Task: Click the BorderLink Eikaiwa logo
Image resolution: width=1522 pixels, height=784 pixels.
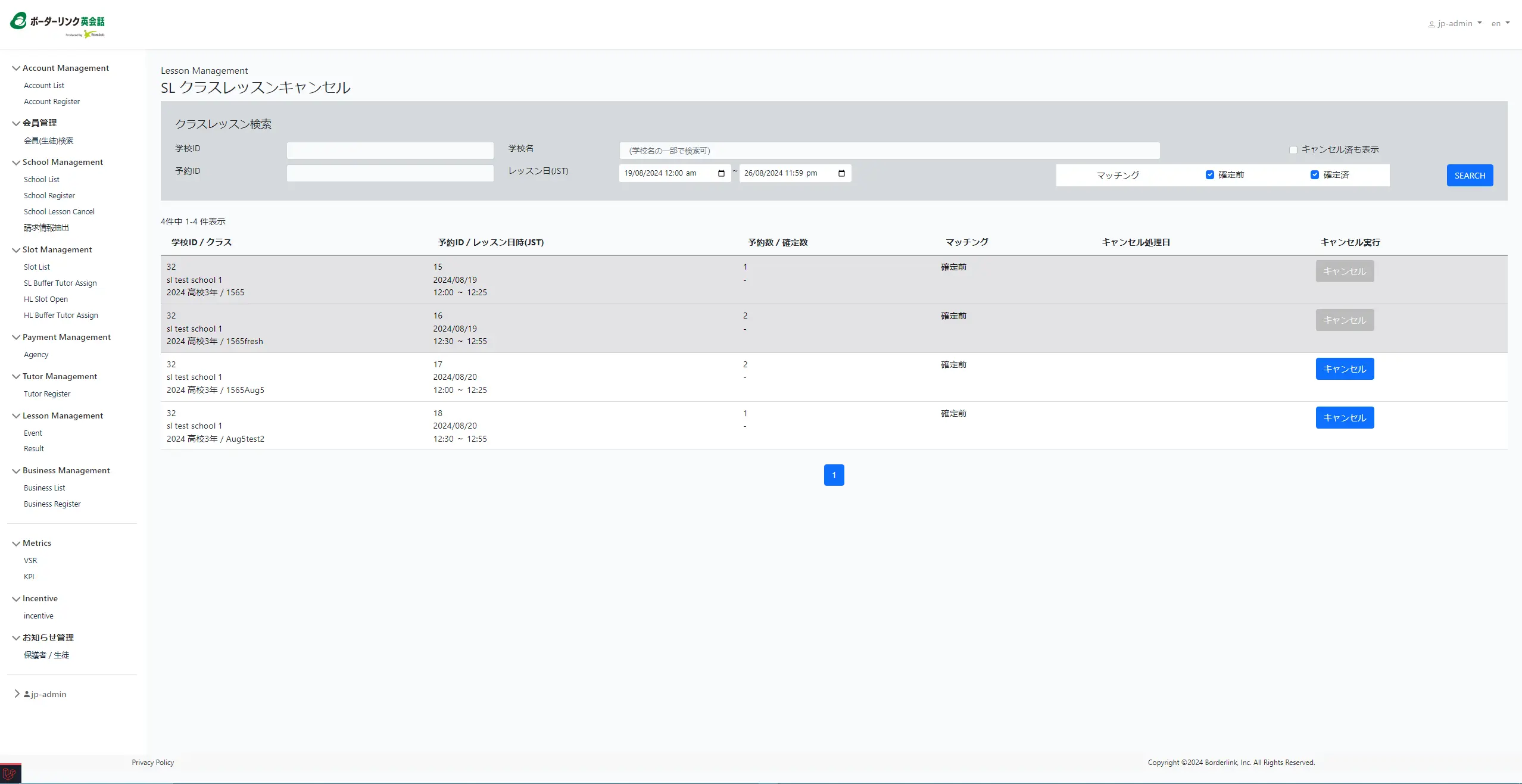Action: click(x=57, y=24)
